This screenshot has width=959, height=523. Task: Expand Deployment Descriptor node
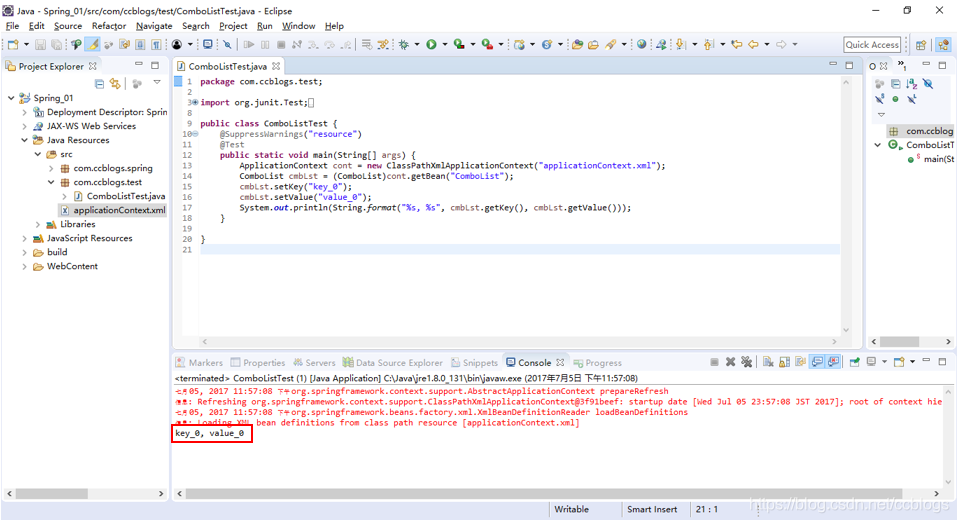24,112
